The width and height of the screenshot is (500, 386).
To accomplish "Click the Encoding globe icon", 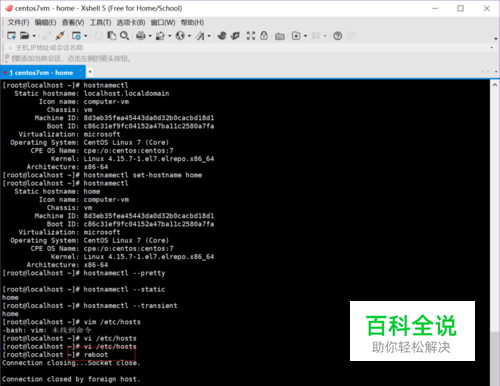I will click(x=180, y=36).
